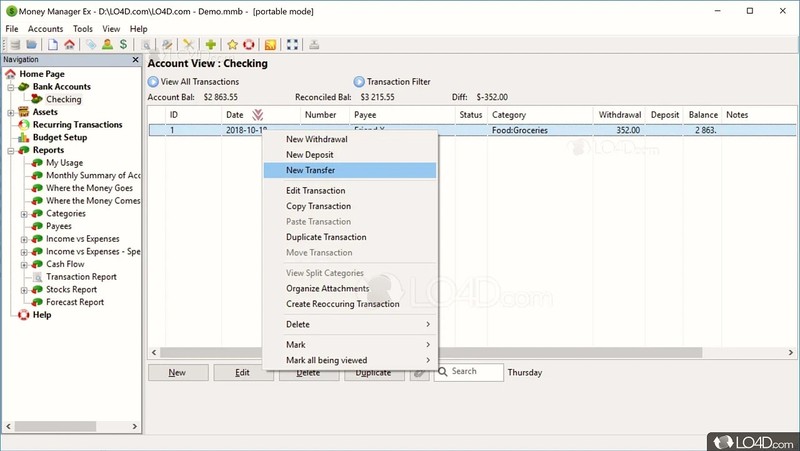Choose New Withdrawal from context menu
This screenshot has height=451, width=800.
point(350,139)
